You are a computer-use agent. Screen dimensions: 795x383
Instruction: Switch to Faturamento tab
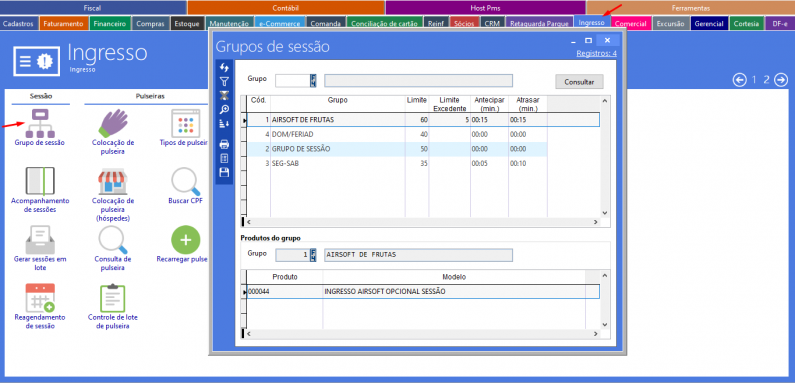click(63, 23)
